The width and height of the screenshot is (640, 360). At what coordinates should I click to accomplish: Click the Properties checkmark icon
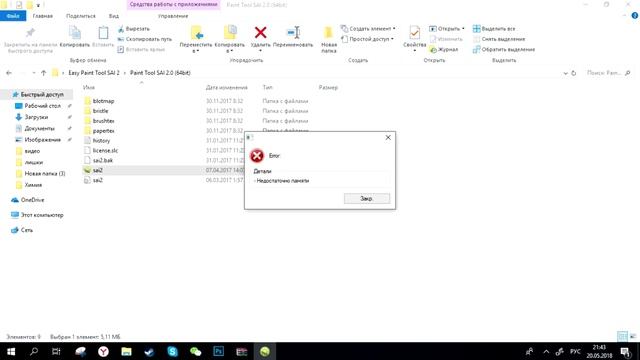[x=414, y=33]
